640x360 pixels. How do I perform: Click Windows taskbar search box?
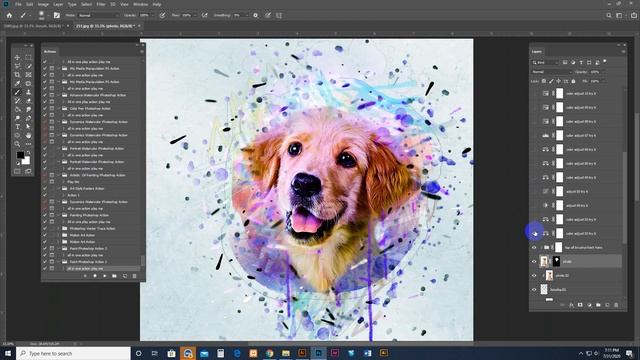tap(73, 353)
